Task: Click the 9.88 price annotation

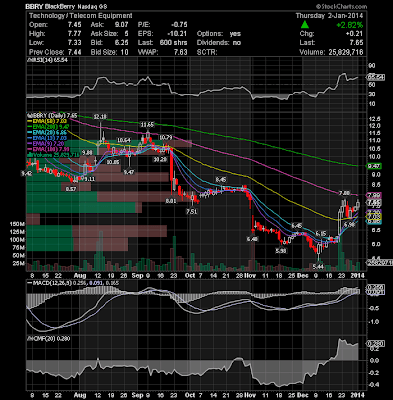Action: click(x=87, y=152)
